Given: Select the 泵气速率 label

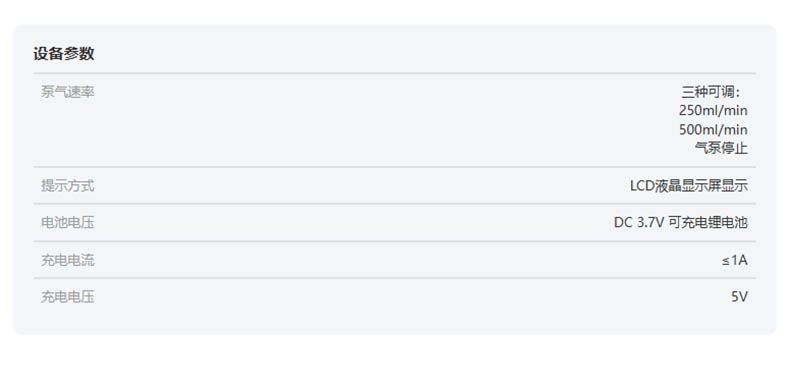Looking at the screenshot, I should pos(68,92).
